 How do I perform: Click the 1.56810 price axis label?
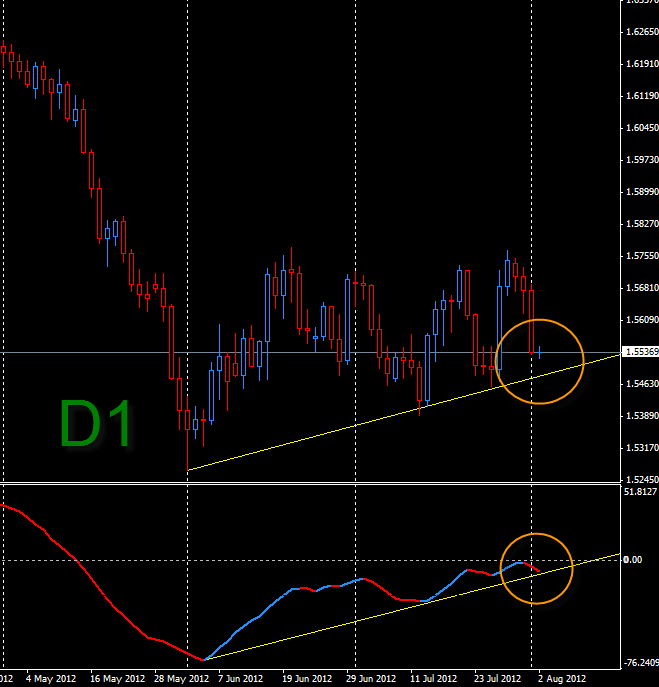point(642,288)
